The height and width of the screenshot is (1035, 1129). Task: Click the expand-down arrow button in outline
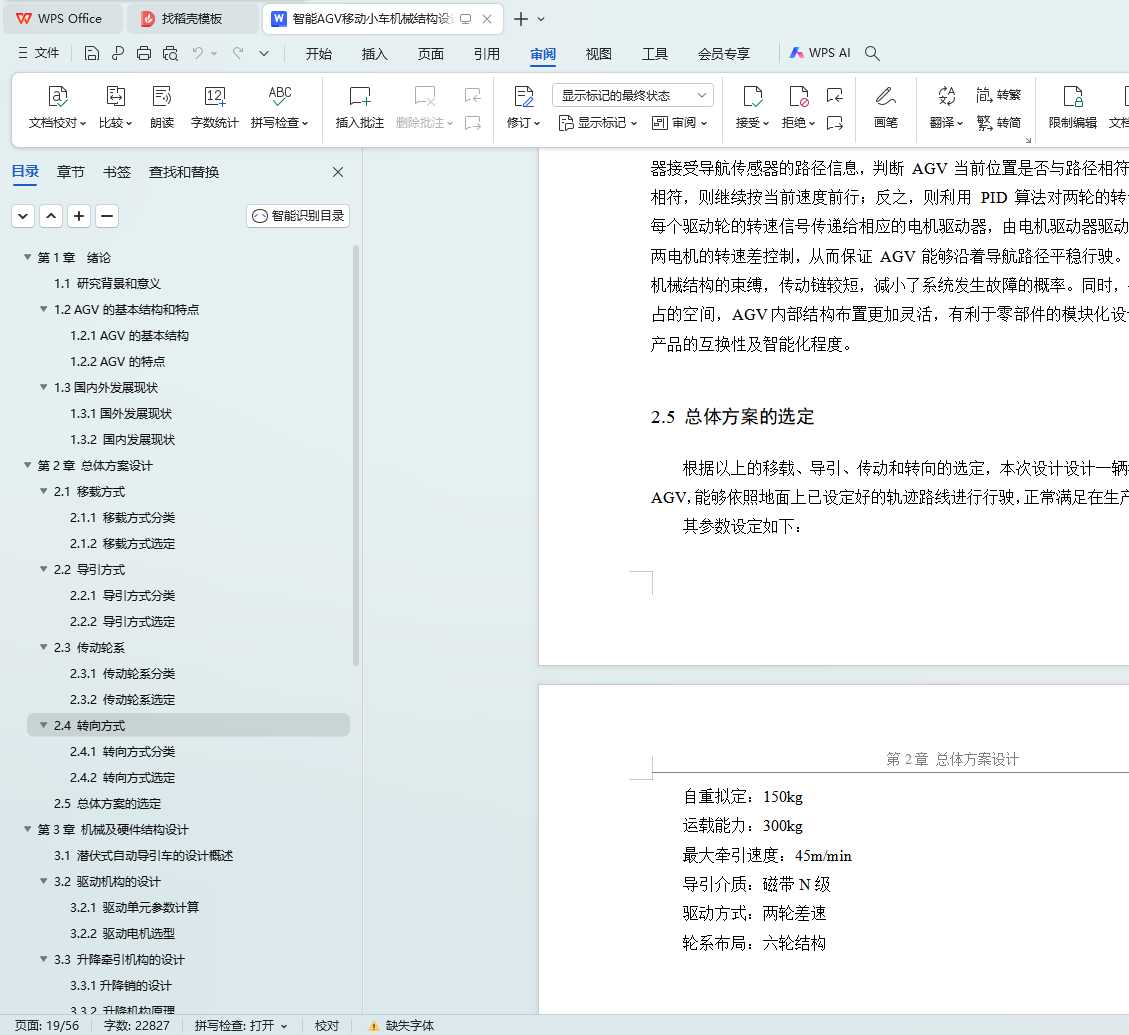click(x=23, y=216)
